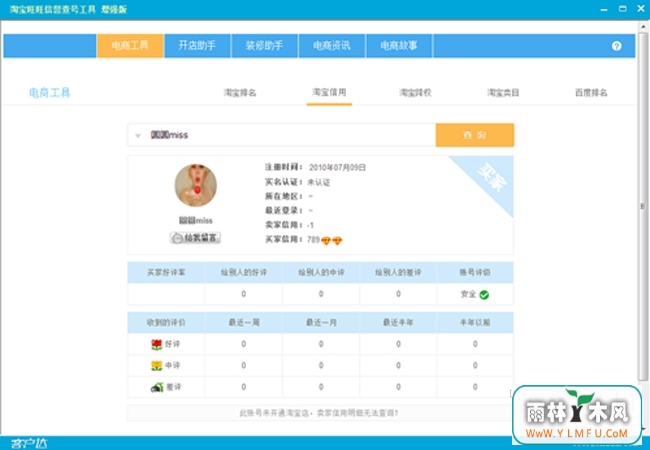Click the 收到的评价 header cell

point(166,322)
